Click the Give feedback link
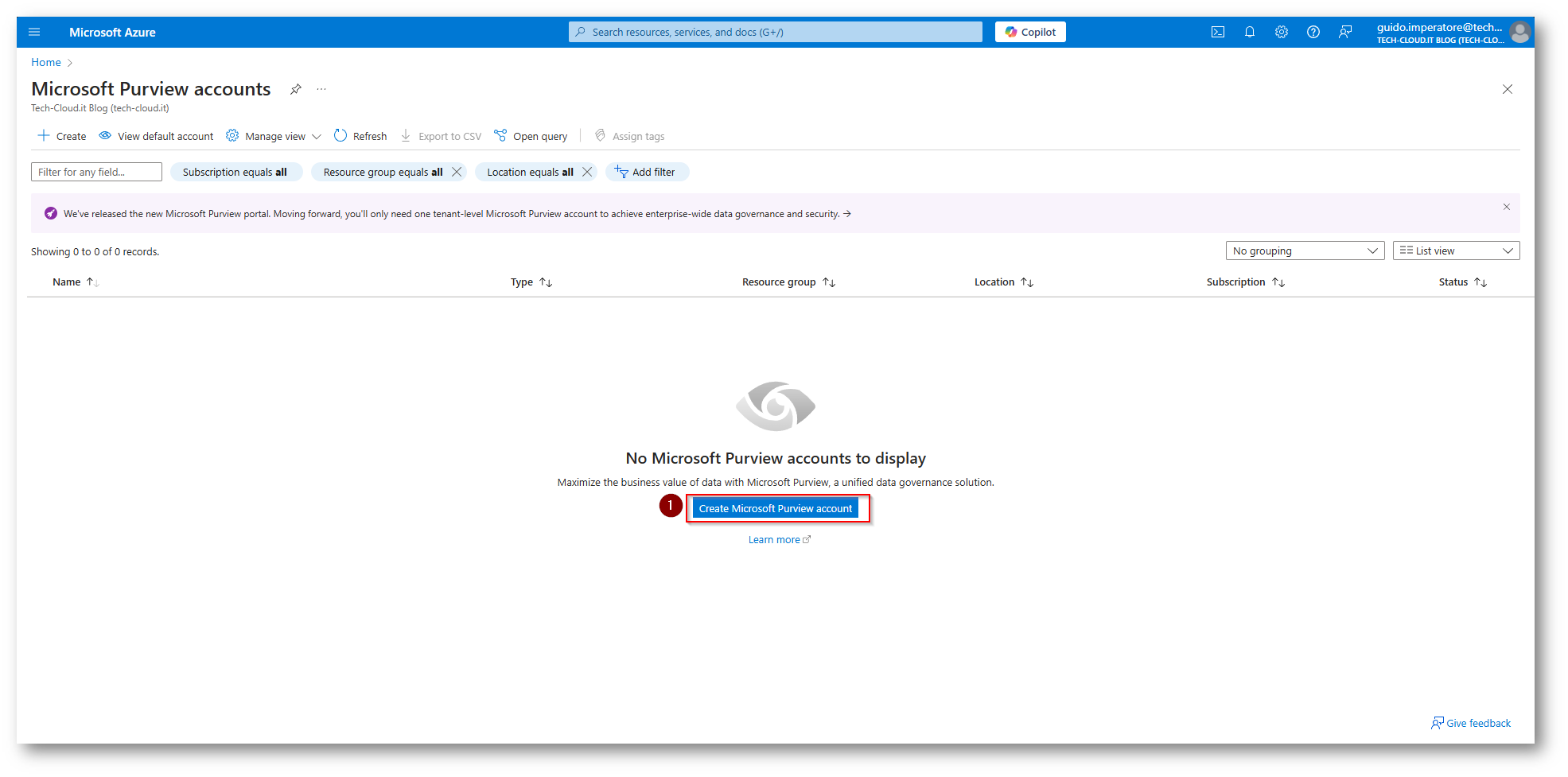The image size is (1568, 777). tap(1471, 723)
